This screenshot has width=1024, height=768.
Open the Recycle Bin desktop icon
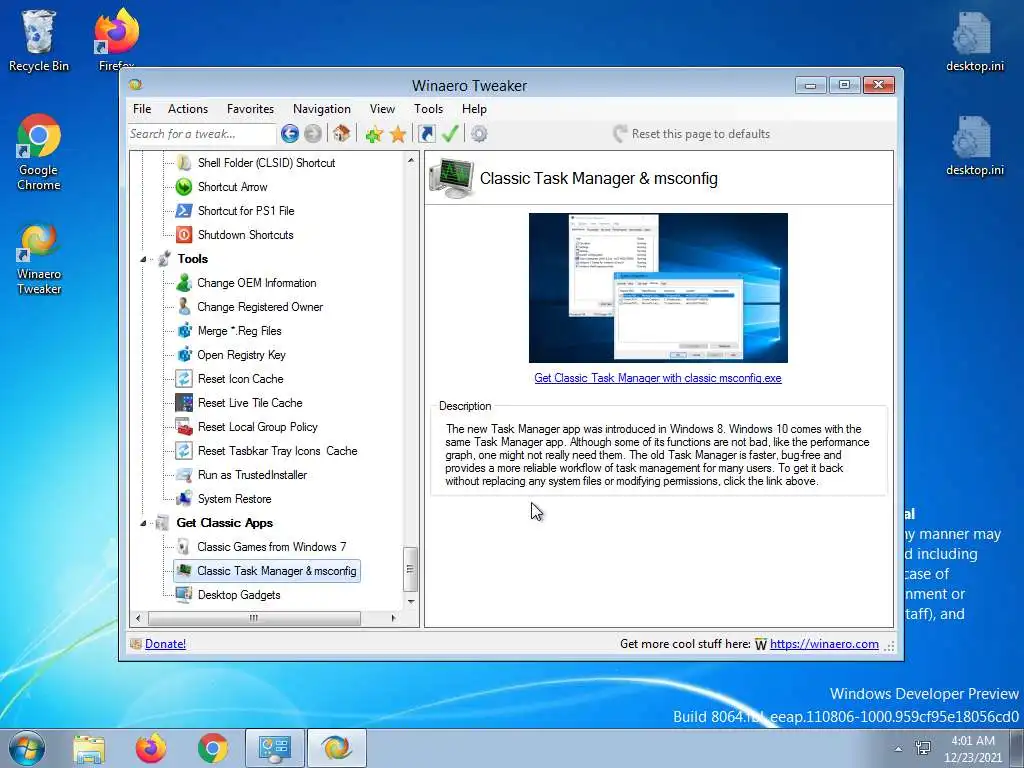[x=39, y=40]
